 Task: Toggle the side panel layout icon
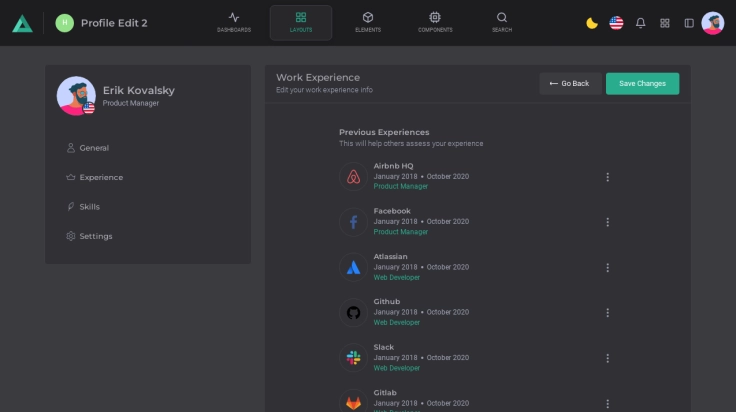tap(689, 23)
